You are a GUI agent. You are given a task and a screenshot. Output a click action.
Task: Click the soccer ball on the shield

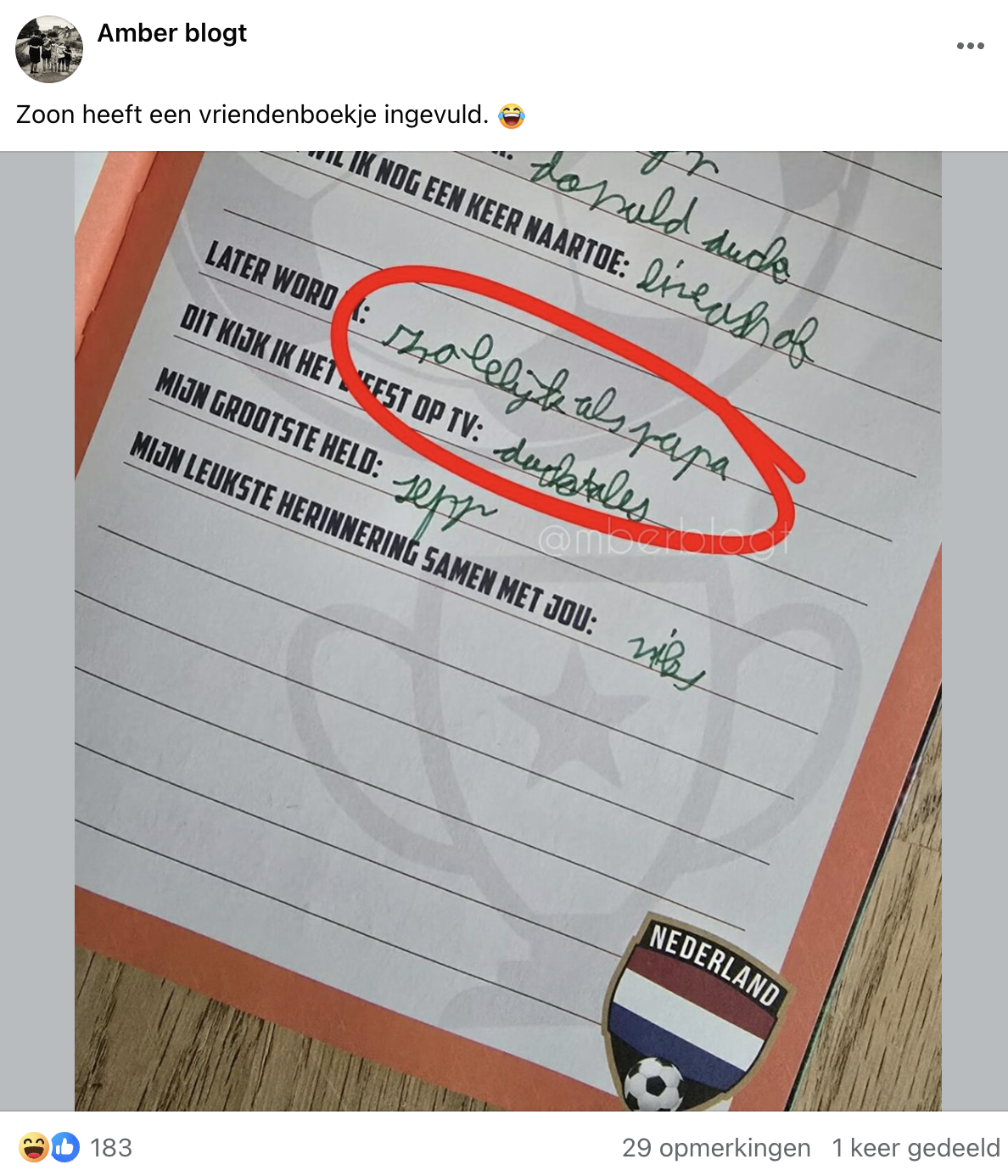pyautogui.click(x=654, y=1085)
